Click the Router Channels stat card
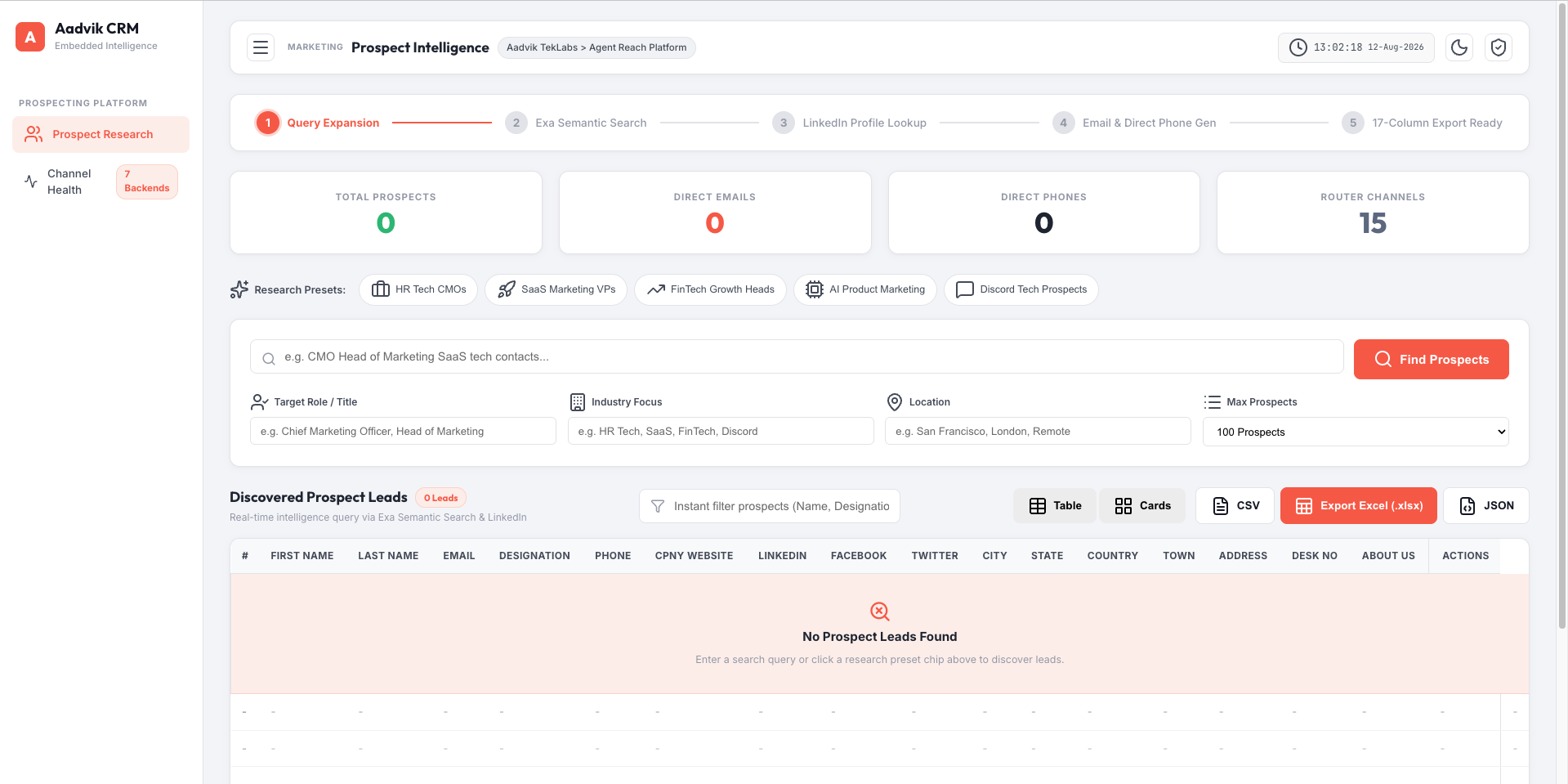Screen dimensions: 1568x784 click(x=1373, y=213)
